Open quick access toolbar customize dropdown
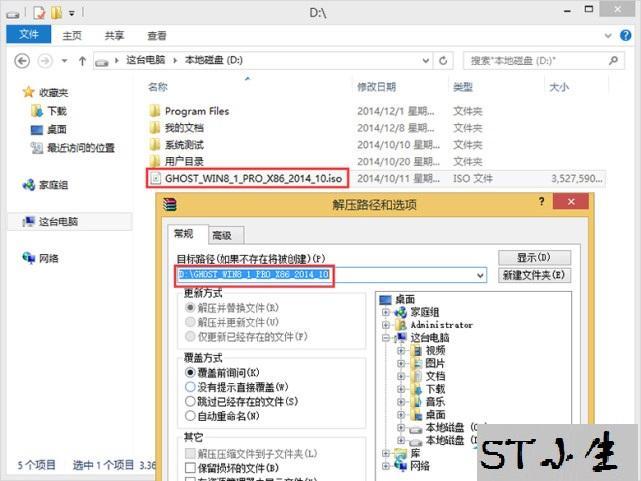Image resolution: width=641 pixels, height=481 pixels. pyautogui.click(x=72, y=13)
